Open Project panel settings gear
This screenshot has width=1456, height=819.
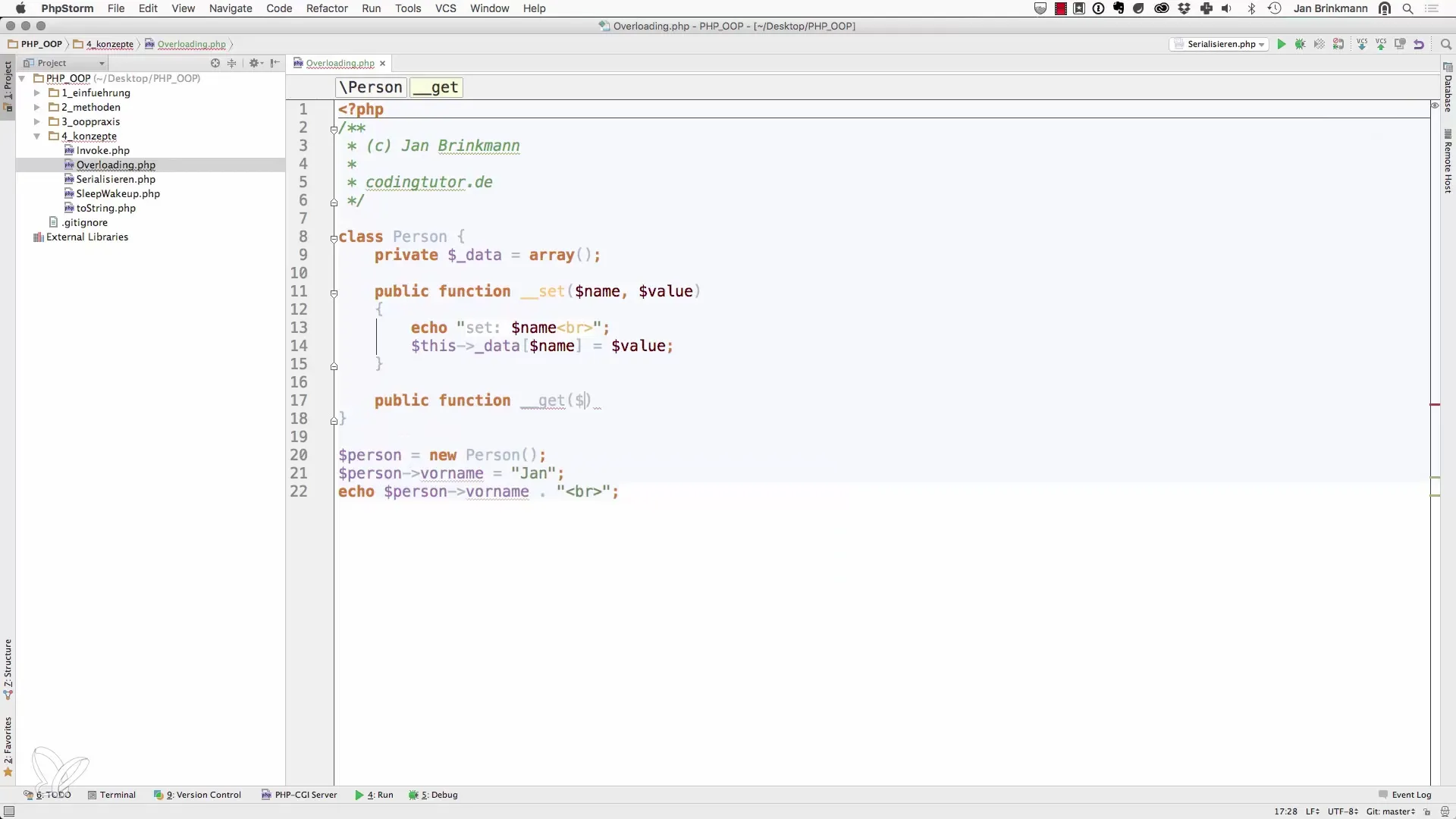(x=255, y=63)
